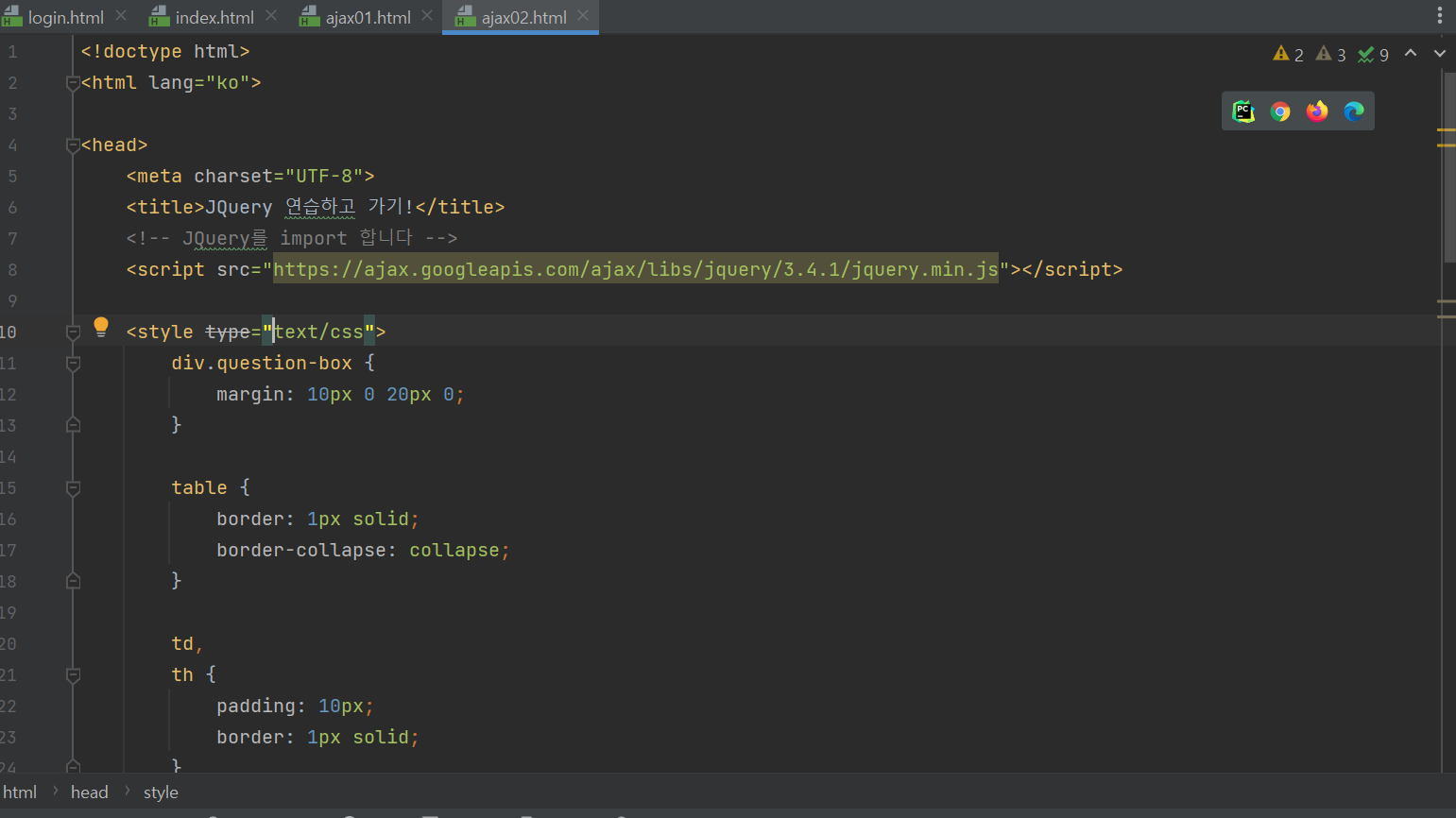Select html in the breadcrumb bar
Screen dimensions: 1456x818
(x=20, y=792)
